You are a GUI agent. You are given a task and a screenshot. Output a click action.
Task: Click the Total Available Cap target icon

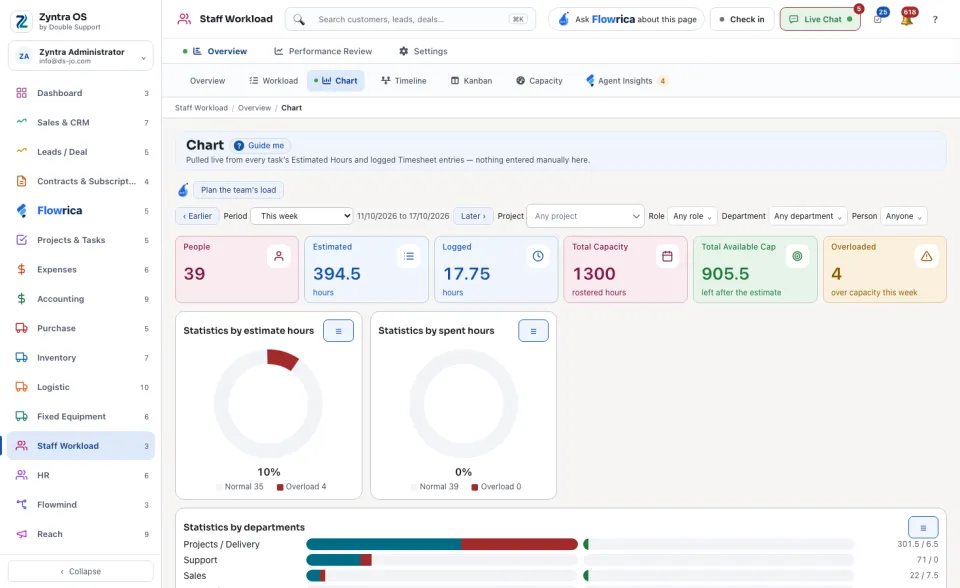[x=797, y=256]
